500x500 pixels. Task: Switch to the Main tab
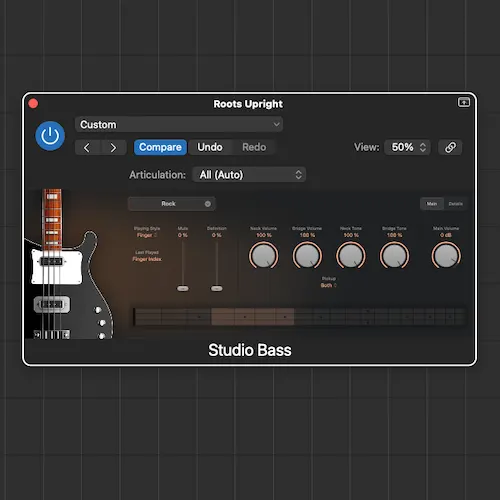(x=432, y=204)
